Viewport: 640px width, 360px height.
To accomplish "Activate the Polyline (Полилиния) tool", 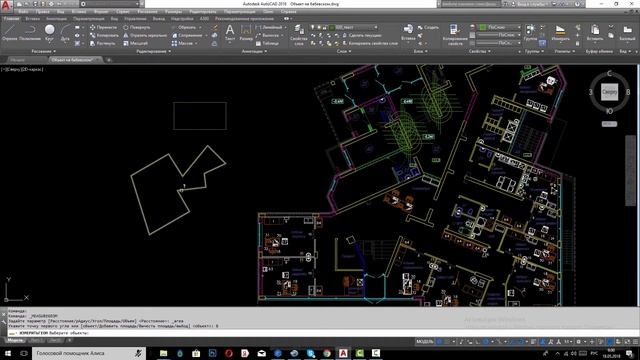I will coord(30,32).
